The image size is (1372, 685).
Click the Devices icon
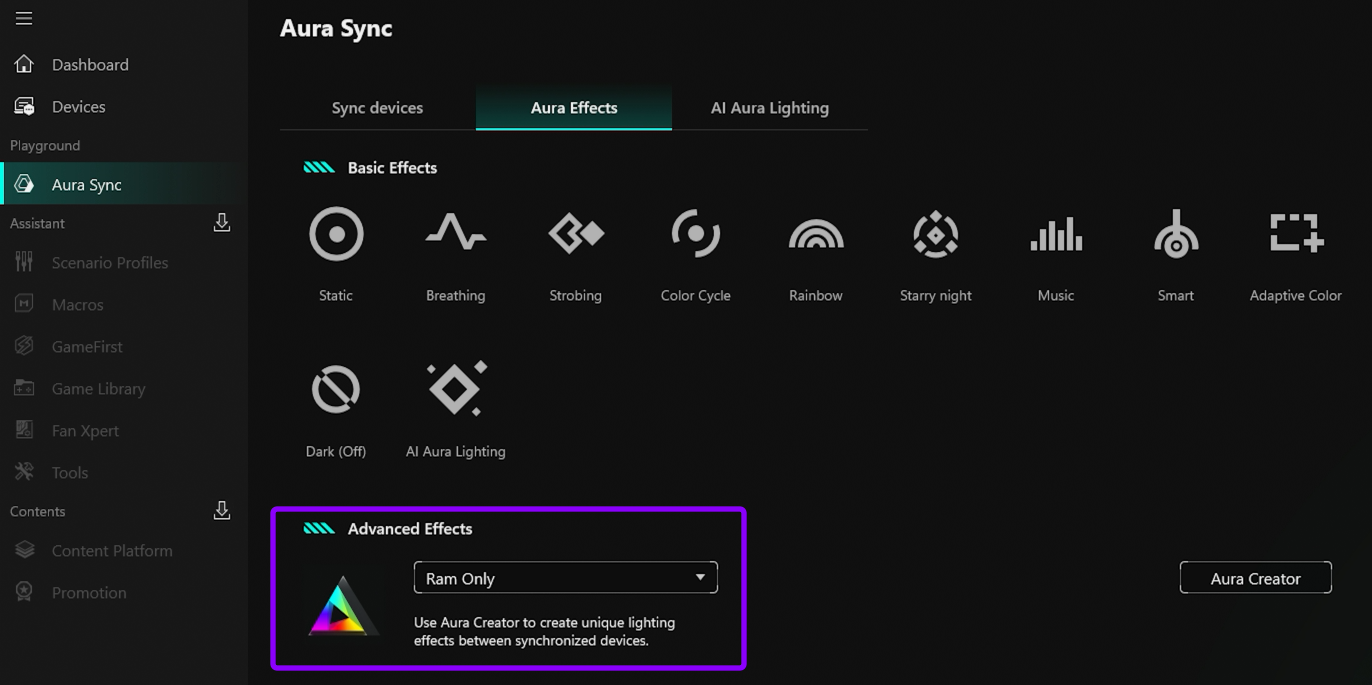(x=24, y=106)
